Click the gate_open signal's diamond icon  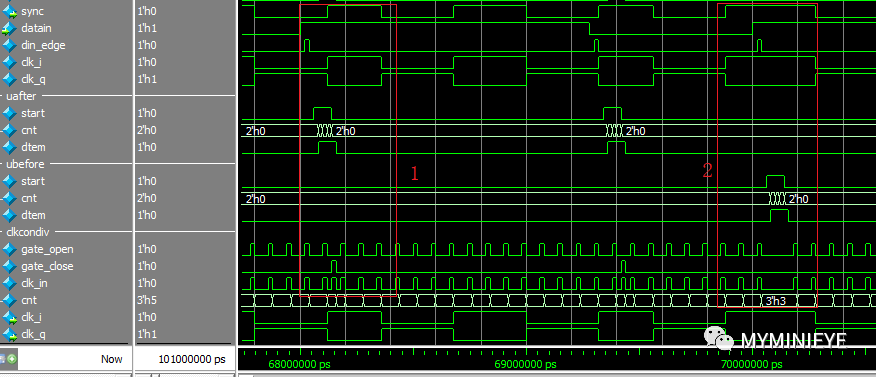click(x=9, y=250)
